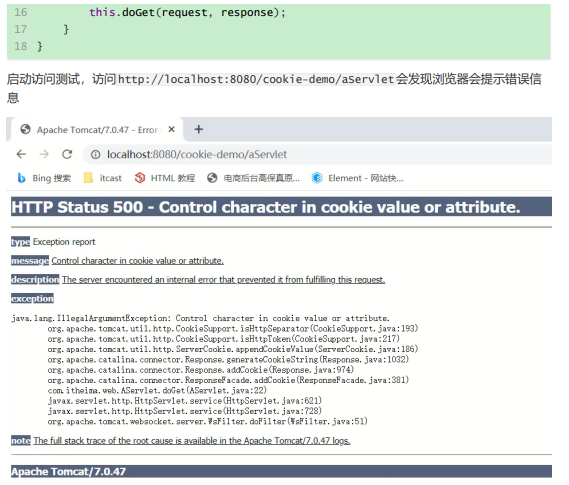Click 'The server encountered an internal error' description
Screen dimensions: 569x485
tap(224, 280)
